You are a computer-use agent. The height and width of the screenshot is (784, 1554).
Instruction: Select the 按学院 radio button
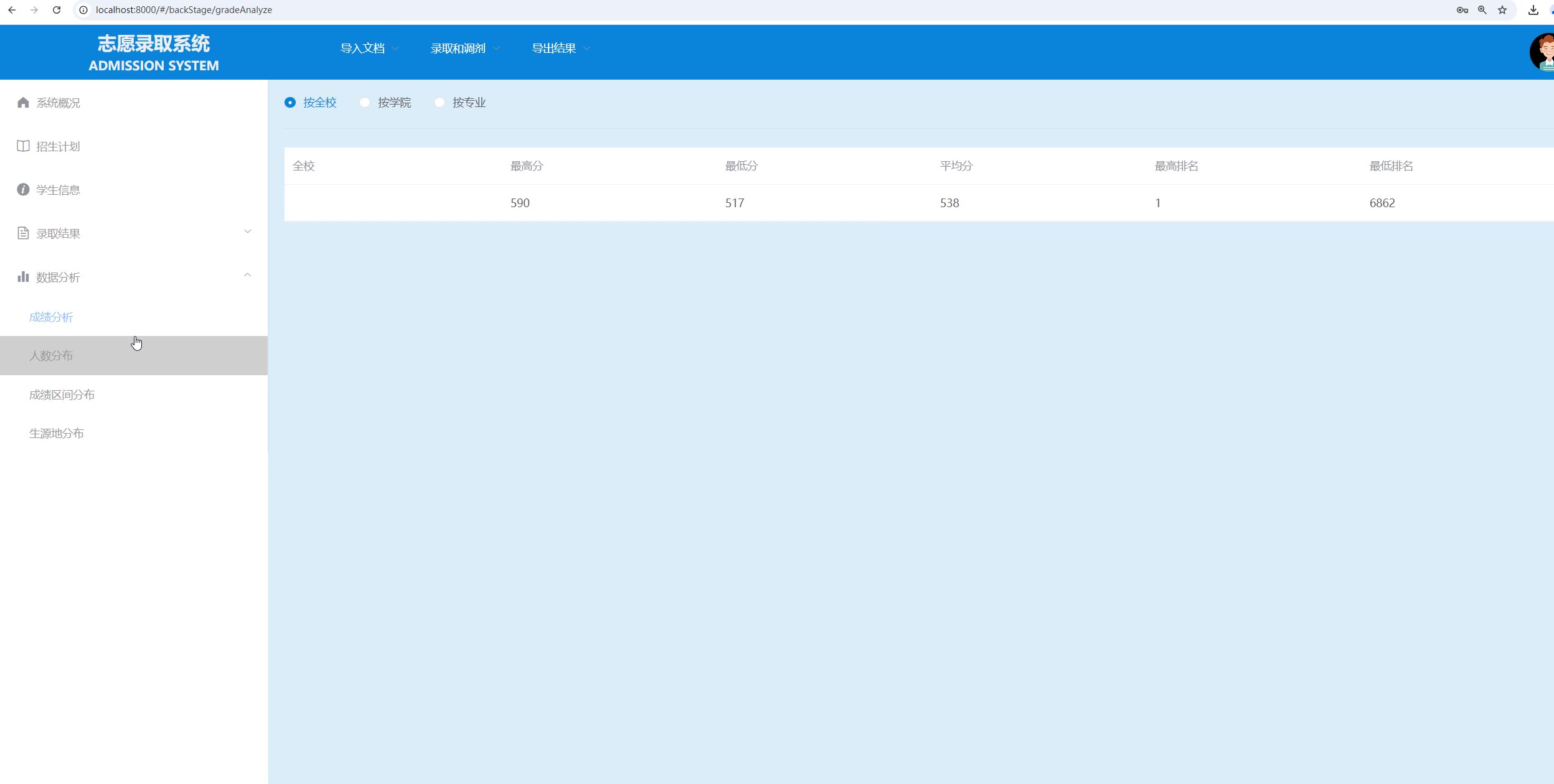365,103
